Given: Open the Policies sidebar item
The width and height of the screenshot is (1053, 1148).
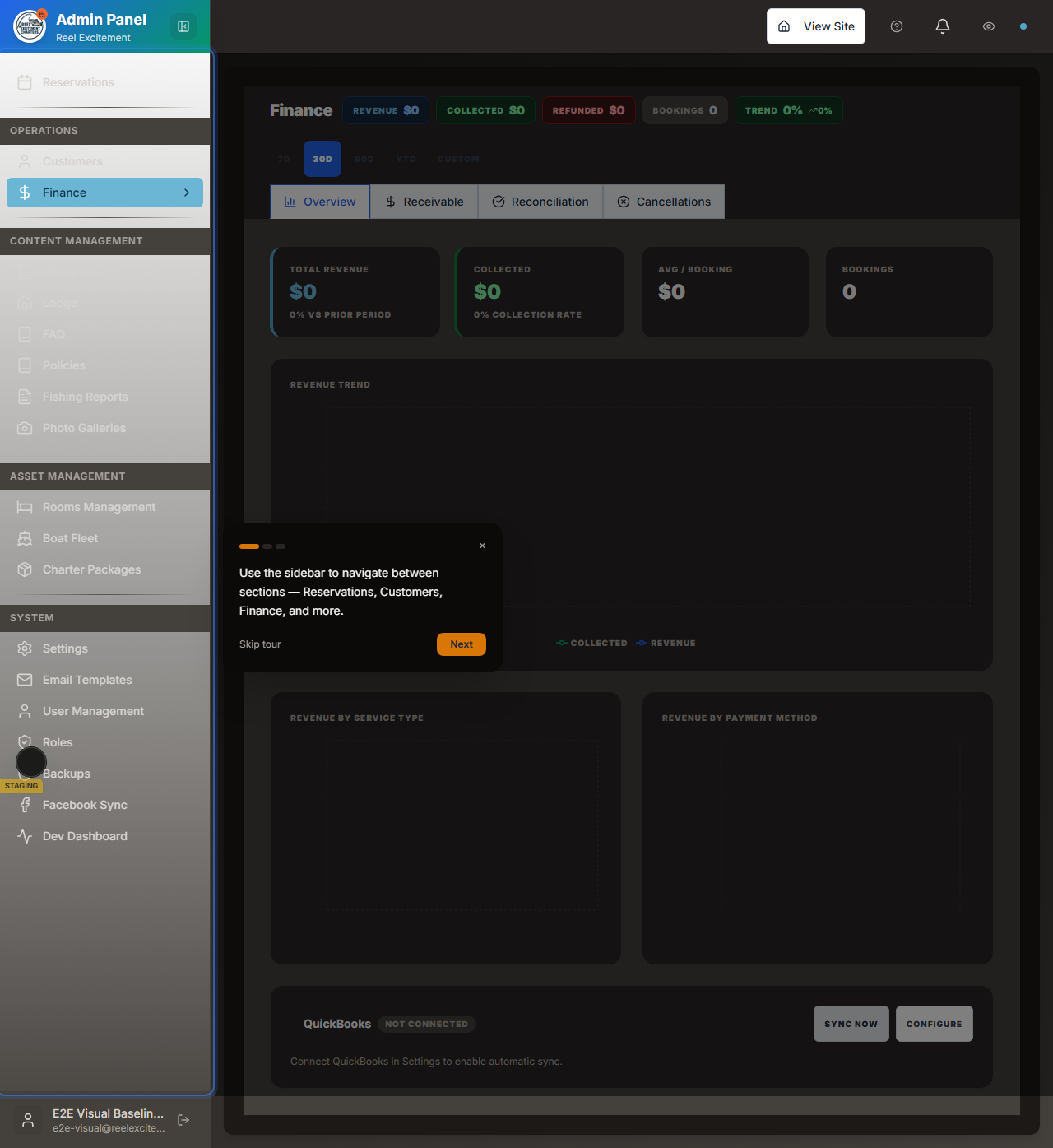Looking at the screenshot, I should point(104,365).
